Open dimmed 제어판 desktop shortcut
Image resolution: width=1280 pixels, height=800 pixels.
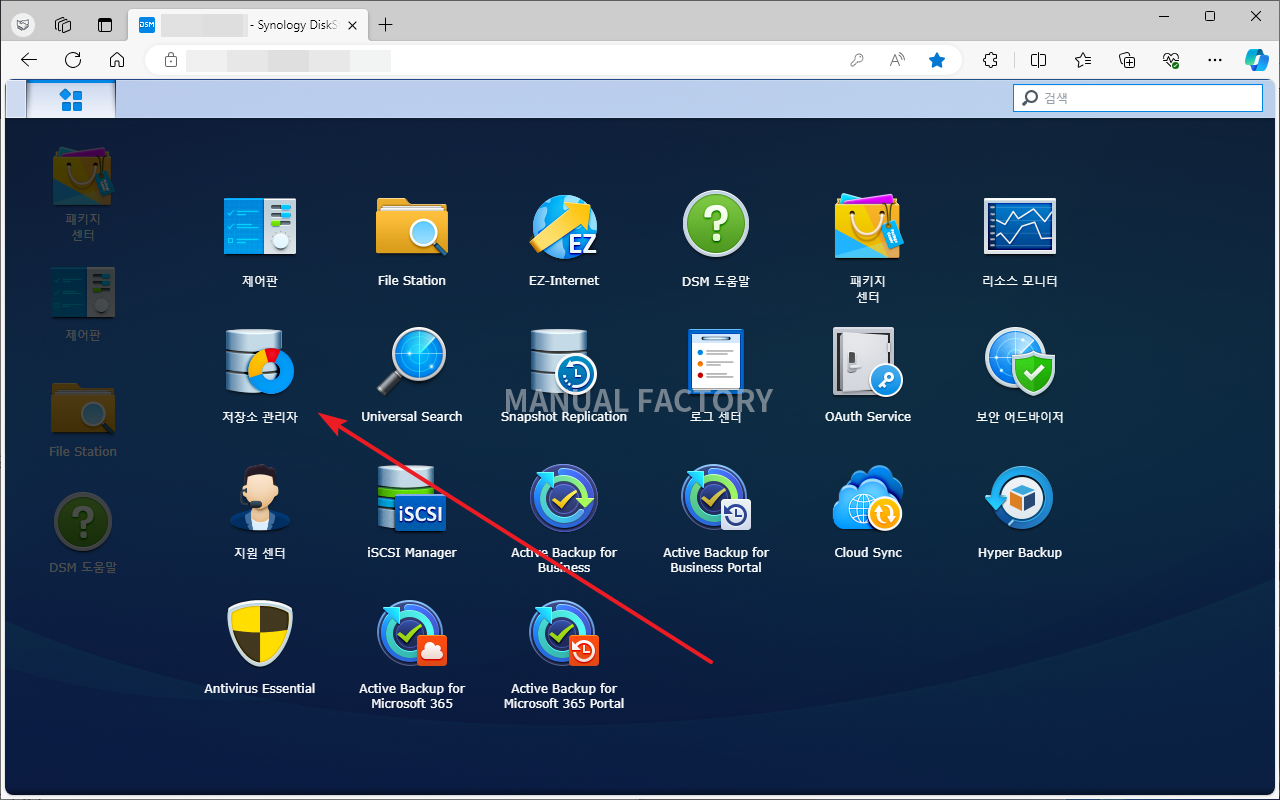[x=83, y=293]
